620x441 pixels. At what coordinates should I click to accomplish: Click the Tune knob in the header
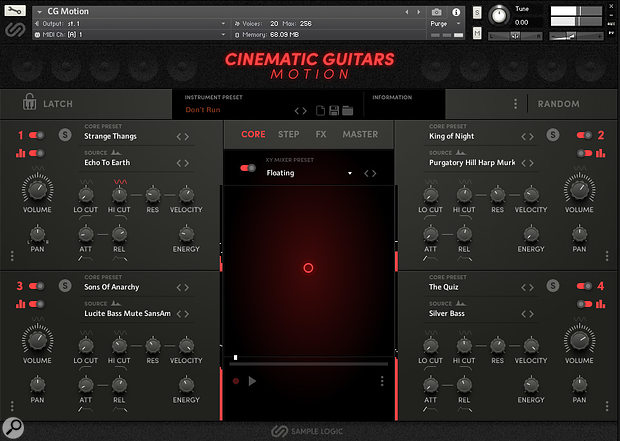point(499,16)
